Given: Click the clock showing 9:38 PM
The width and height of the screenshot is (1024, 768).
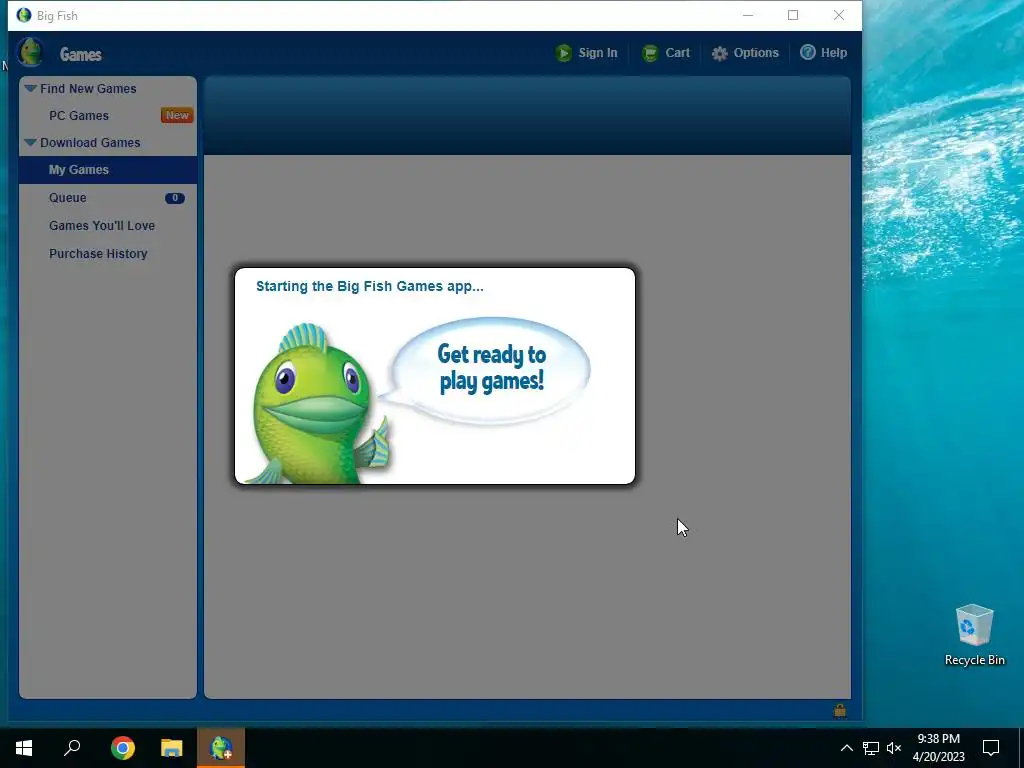Looking at the screenshot, I should (x=938, y=739).
